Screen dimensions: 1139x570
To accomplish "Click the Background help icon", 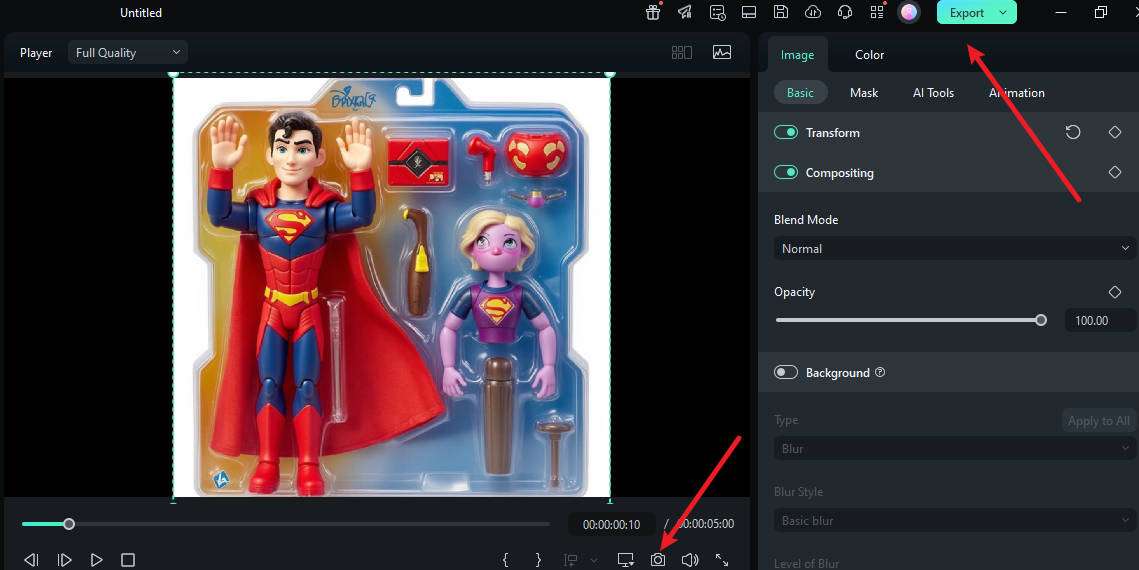I will [880, 372].
